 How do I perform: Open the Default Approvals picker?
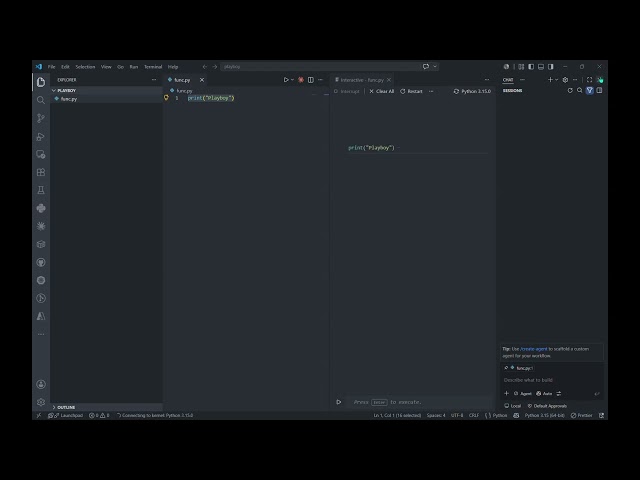(x=547, y=406)
